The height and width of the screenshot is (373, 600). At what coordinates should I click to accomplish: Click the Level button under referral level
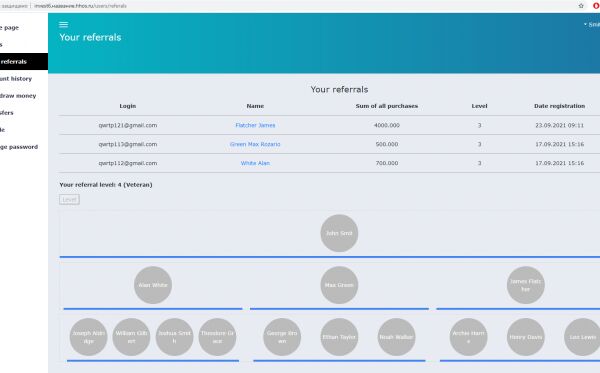click(69, 199)
